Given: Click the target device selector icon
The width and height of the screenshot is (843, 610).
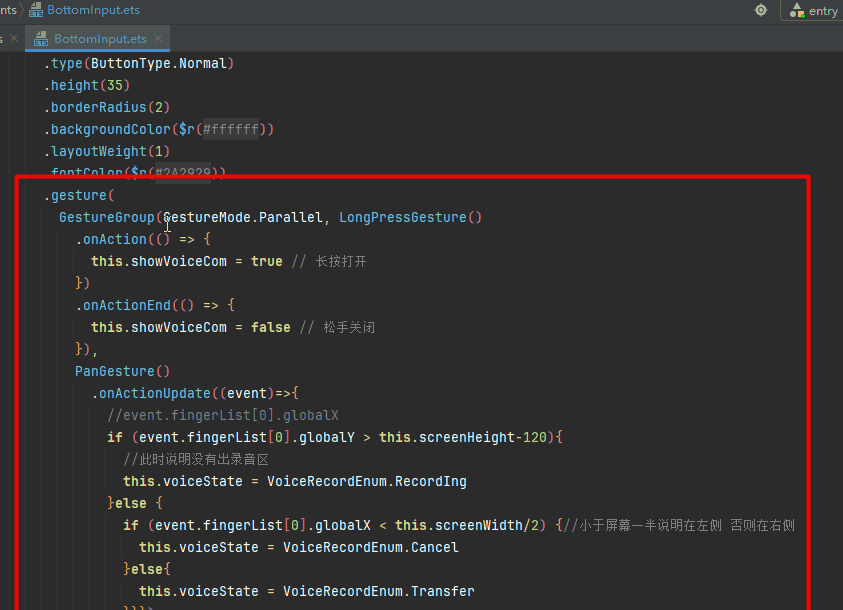Looking at the screenshot, I should (x=761, y=10).
